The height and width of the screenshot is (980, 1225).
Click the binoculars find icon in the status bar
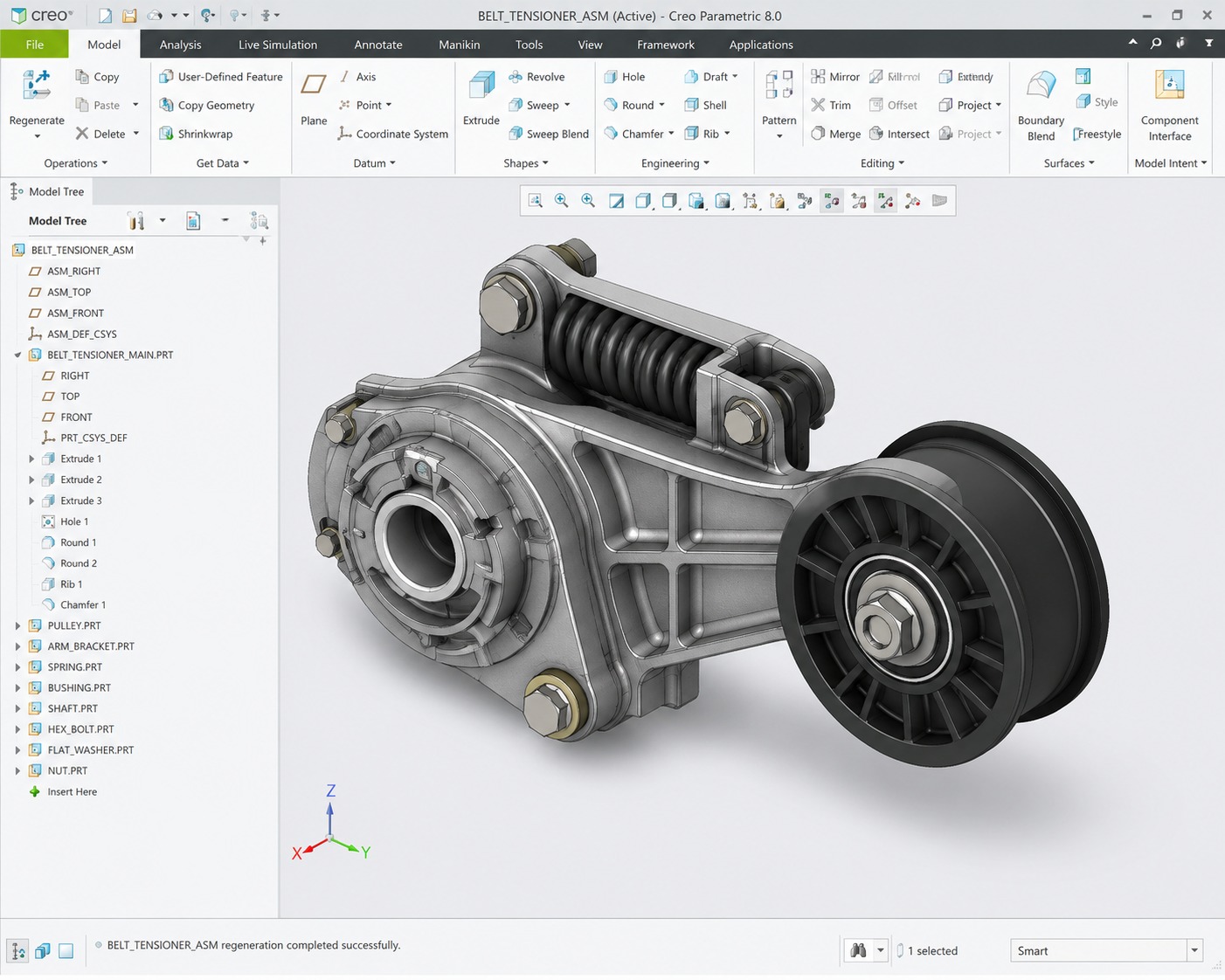tap(858, 950)
